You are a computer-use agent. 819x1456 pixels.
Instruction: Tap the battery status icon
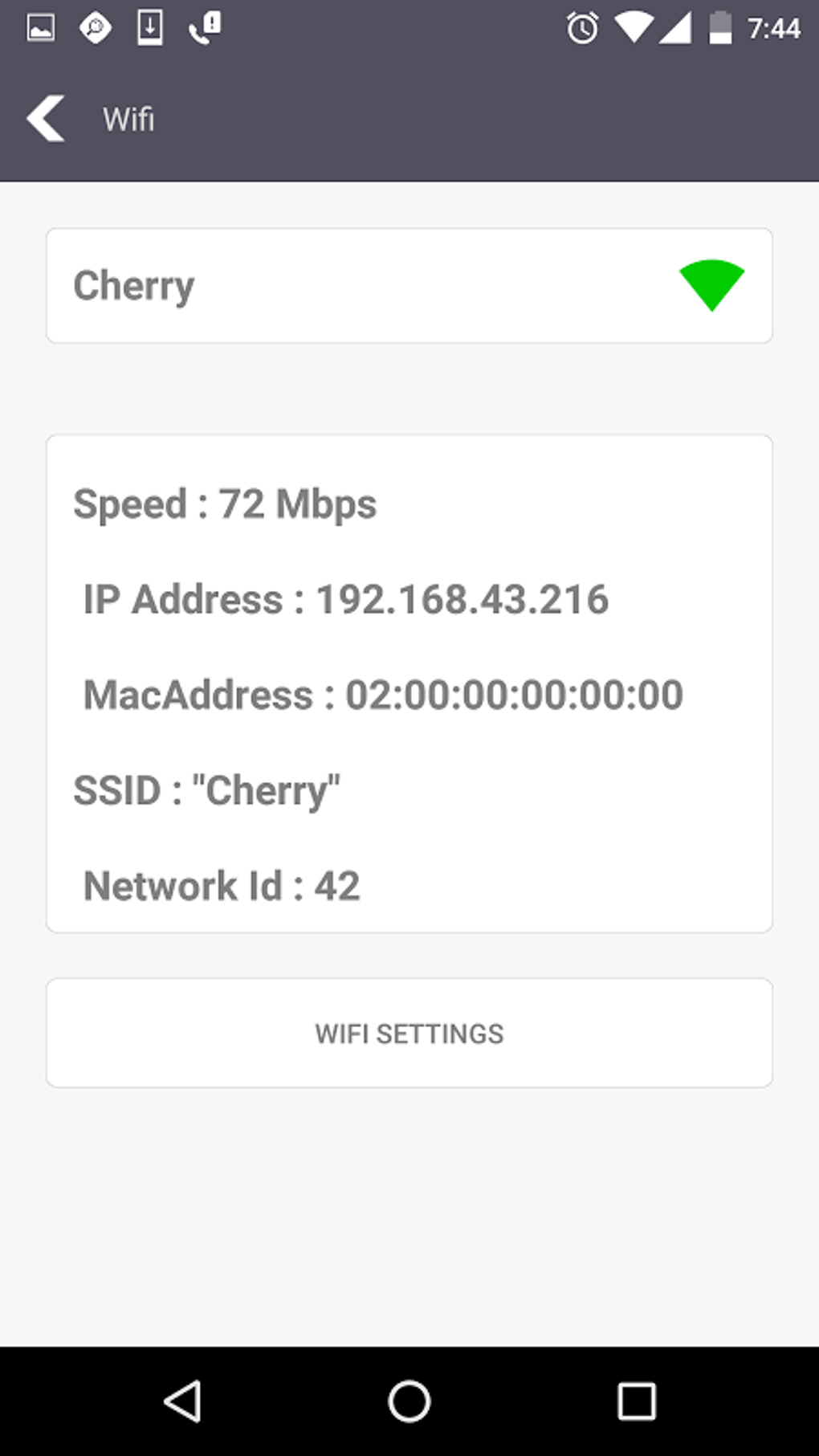720,29
